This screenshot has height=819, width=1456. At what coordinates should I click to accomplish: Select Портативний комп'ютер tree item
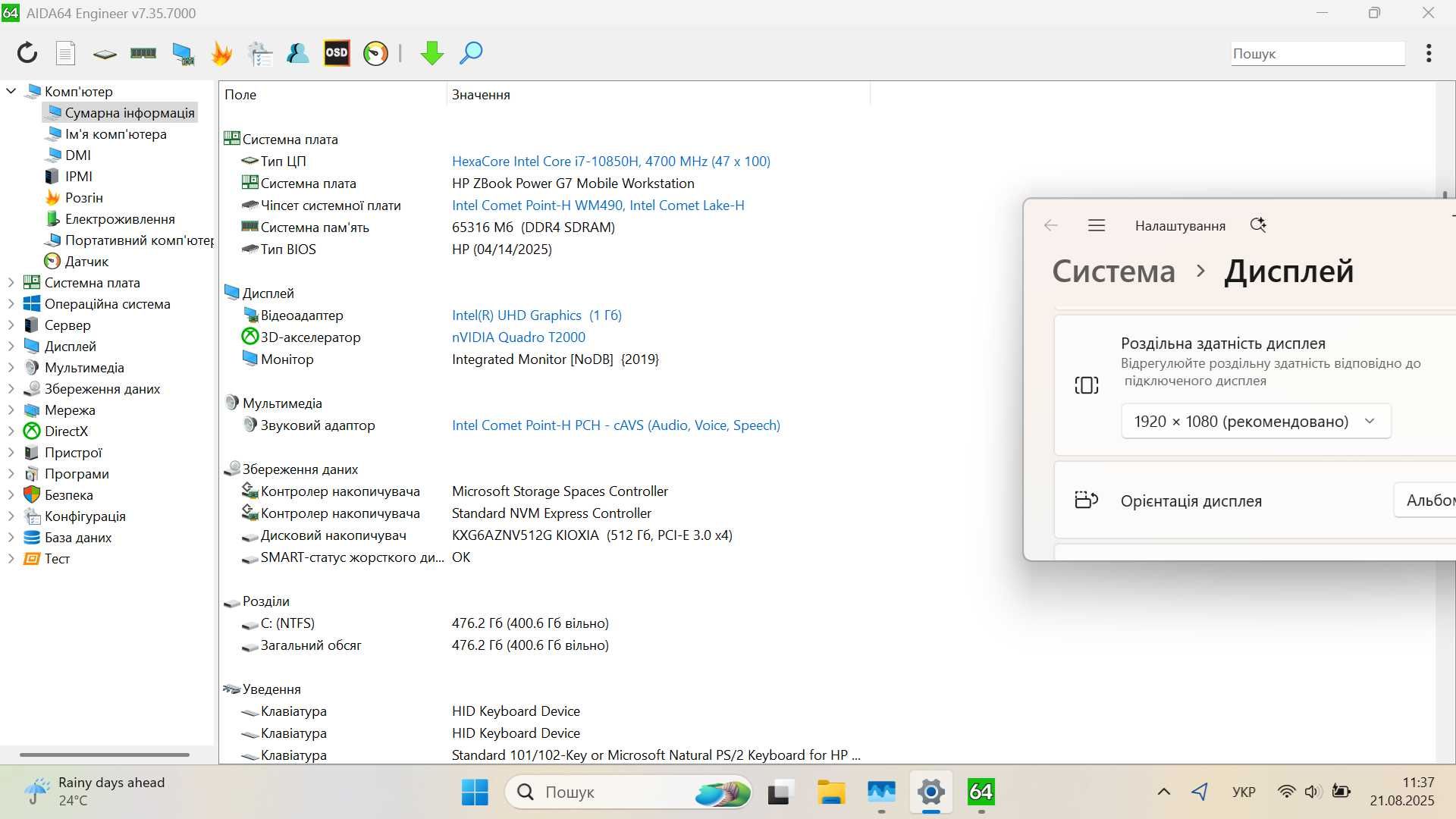[139, 240]
